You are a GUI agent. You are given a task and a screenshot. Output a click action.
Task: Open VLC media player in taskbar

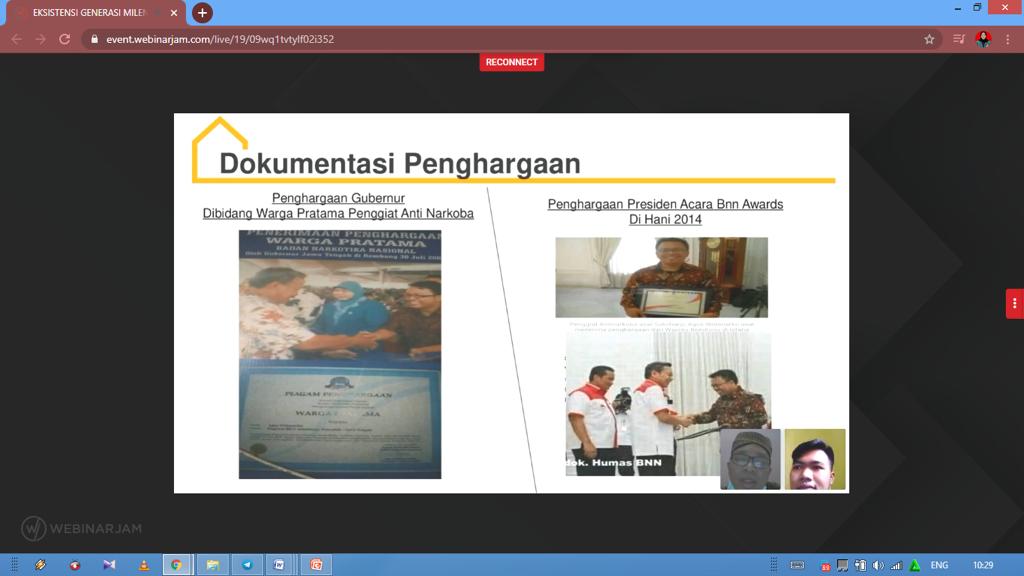[144, 565]
